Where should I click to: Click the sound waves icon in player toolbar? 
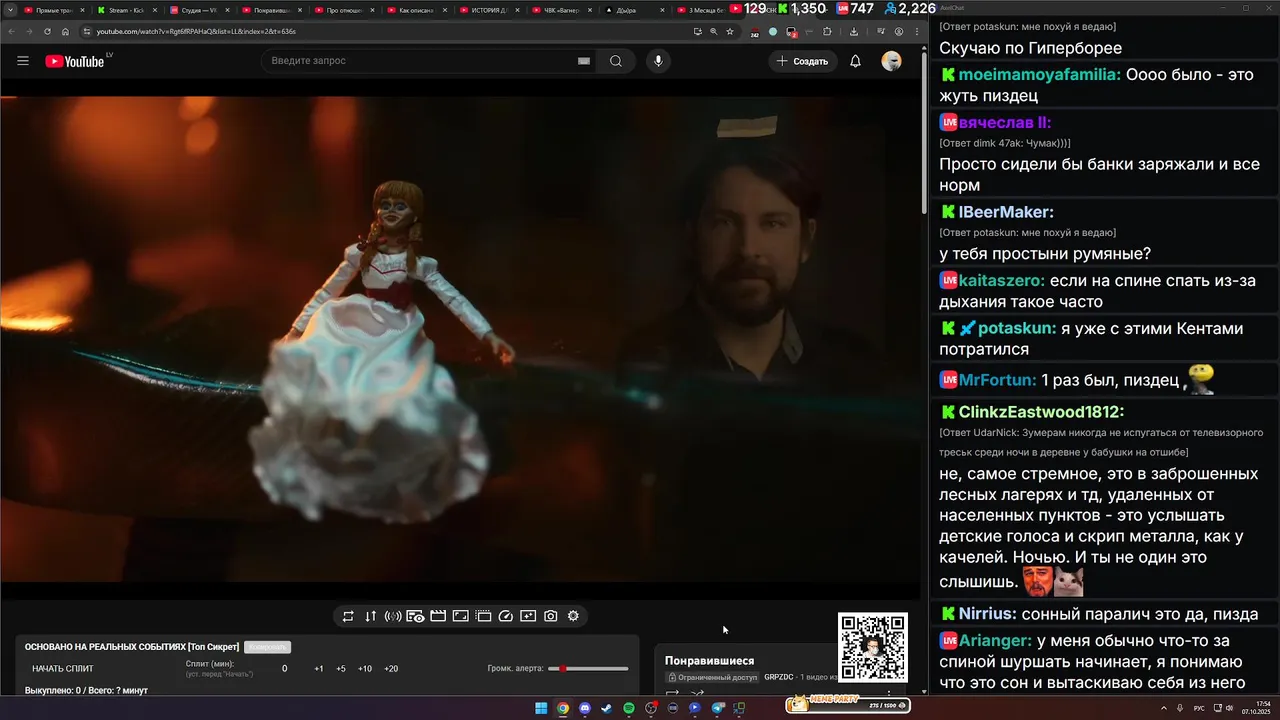393,616
